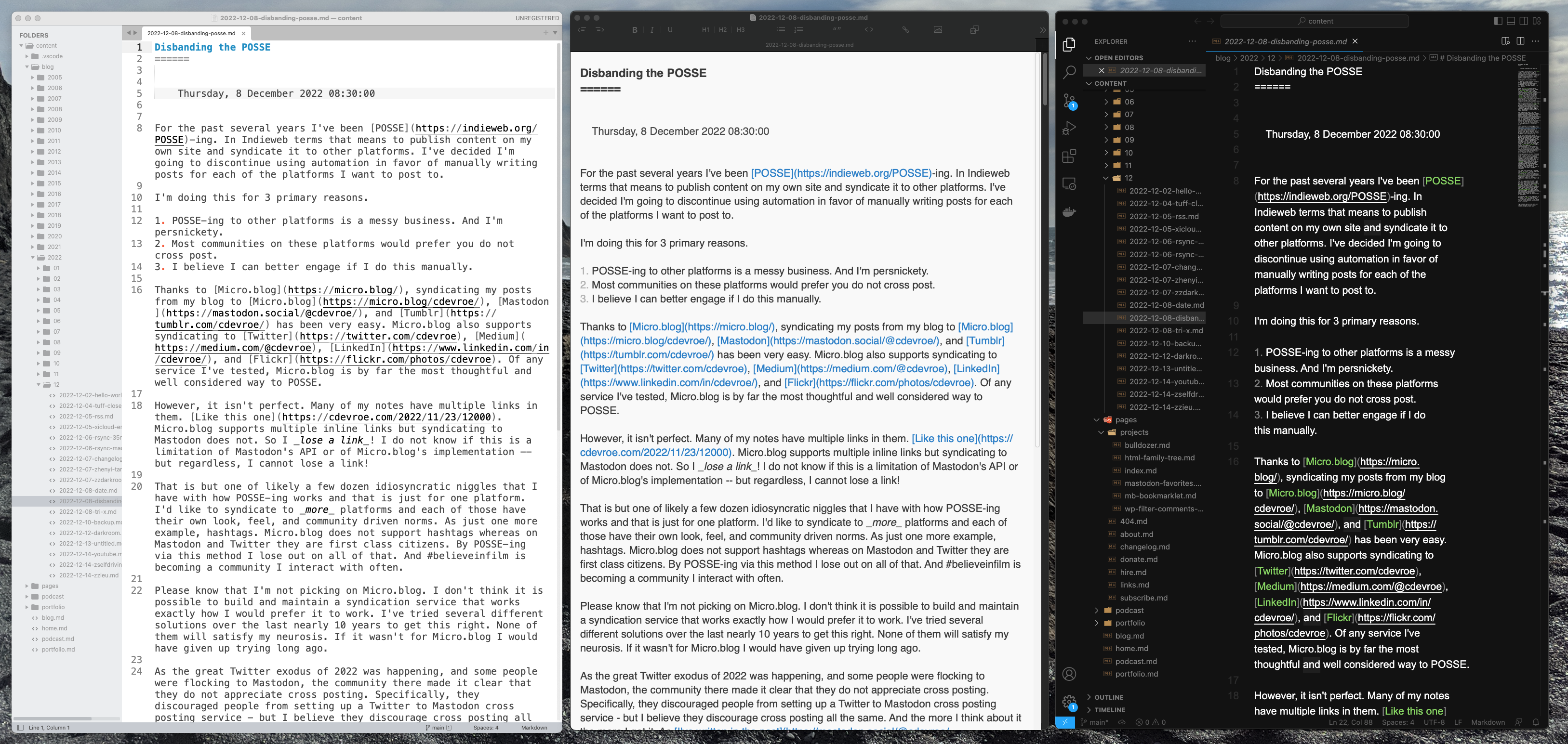Expand the OUTLINE section in explorer
The width and height of the screenshot is (1568, 744).
(x=1108, y=697)
